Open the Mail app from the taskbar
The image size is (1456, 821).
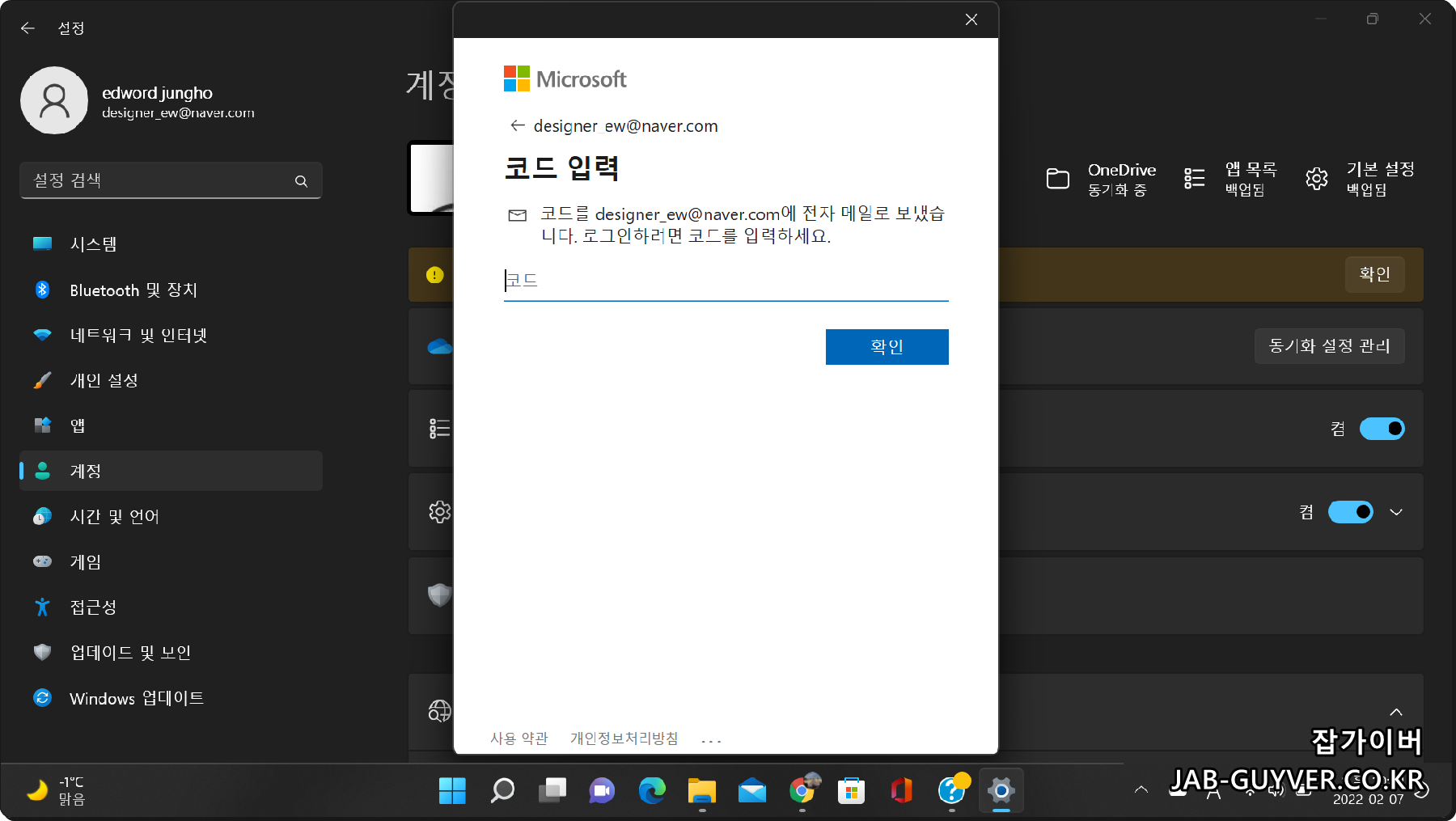point(752,790)
